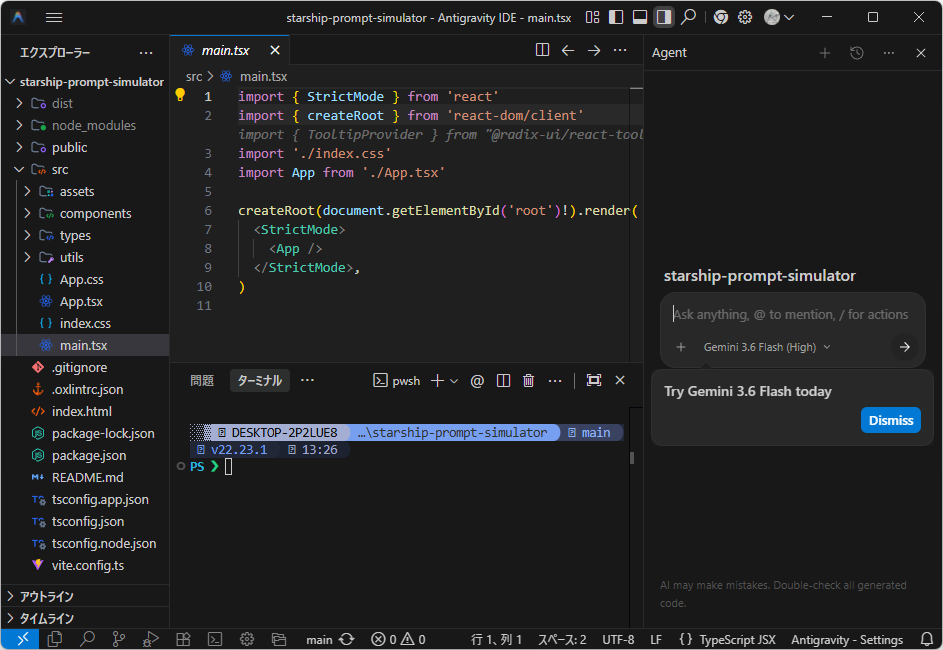Close the main.tsx editor tab
943x650 pixels.
[275, 51]
